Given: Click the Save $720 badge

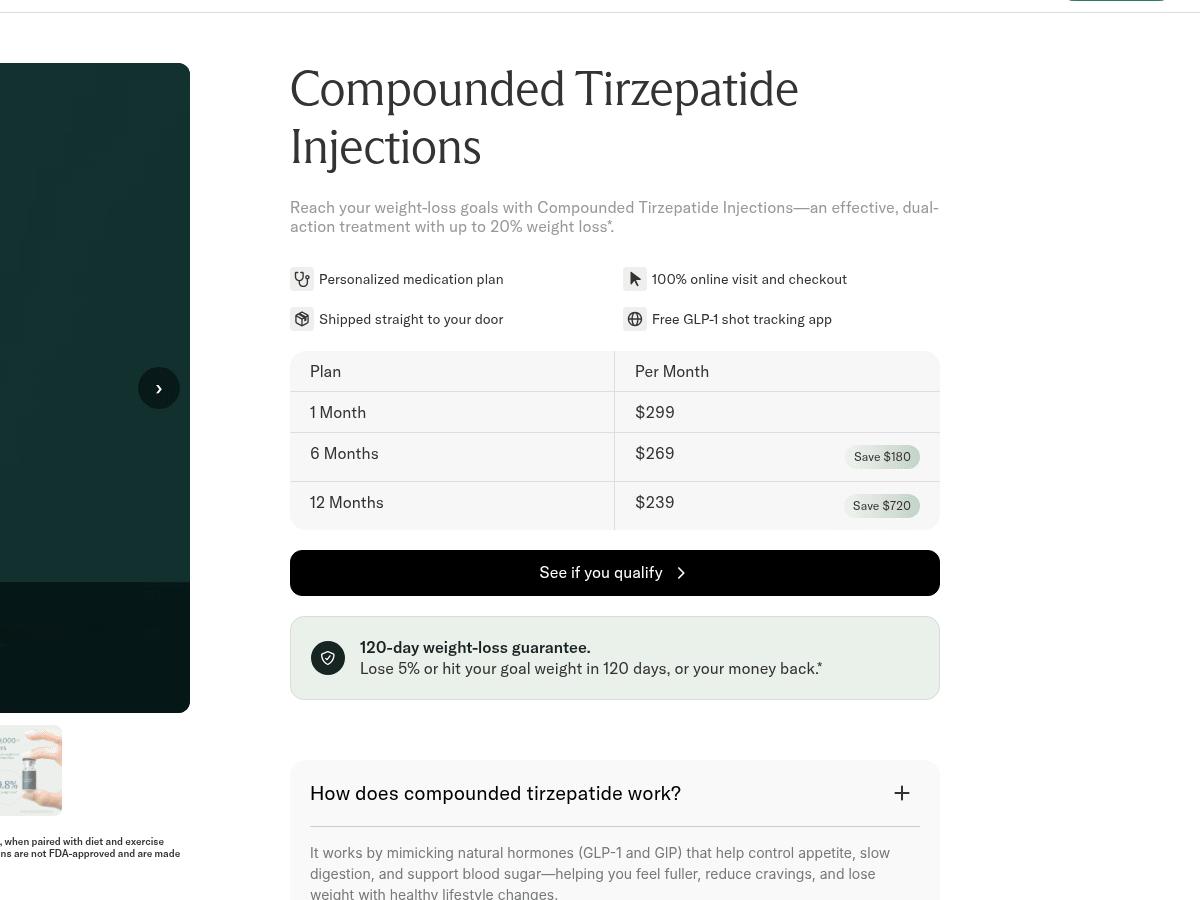Looking at the screenshot, I should [882, 506].
